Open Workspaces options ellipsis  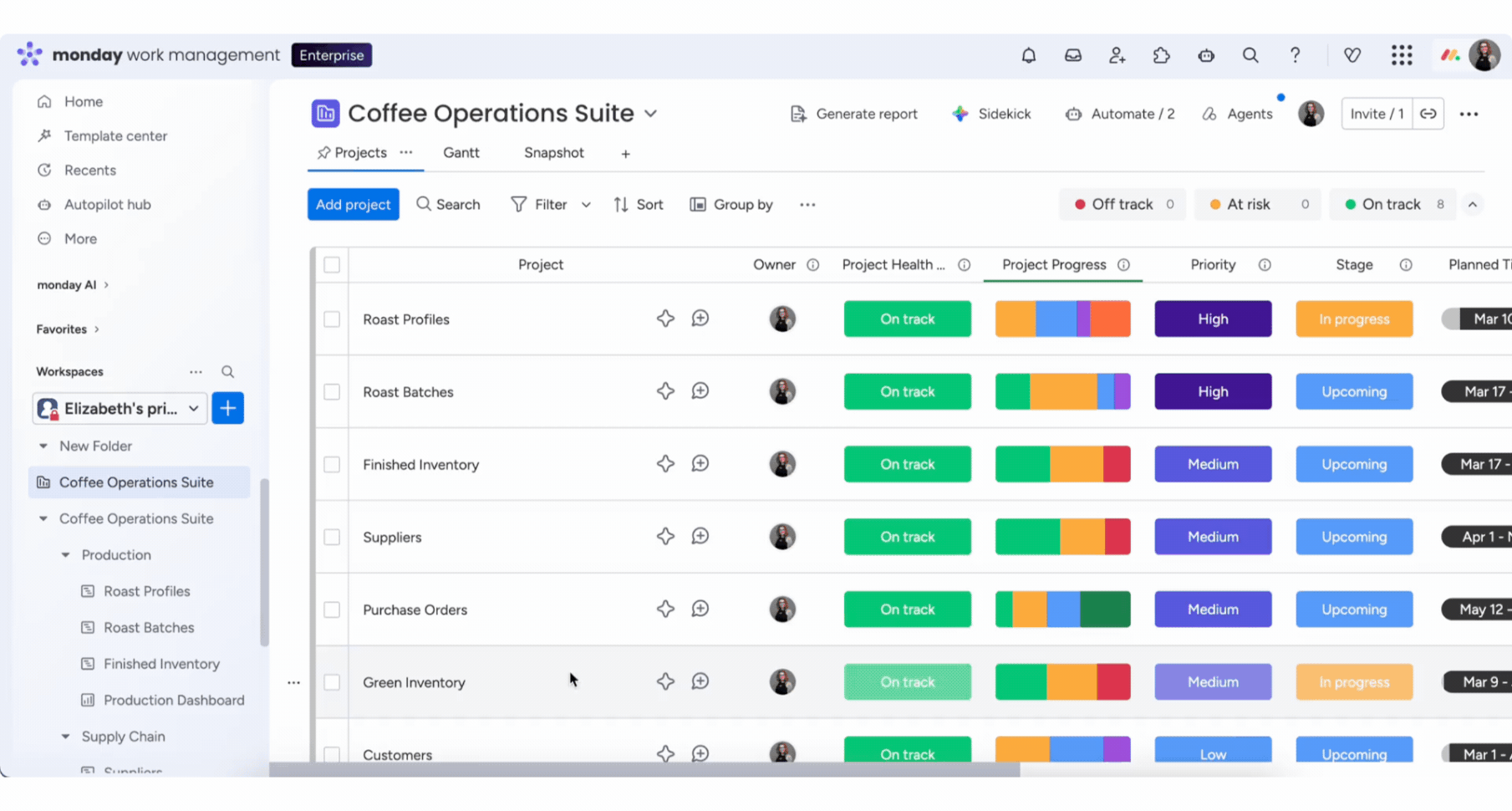pos(196,372)
